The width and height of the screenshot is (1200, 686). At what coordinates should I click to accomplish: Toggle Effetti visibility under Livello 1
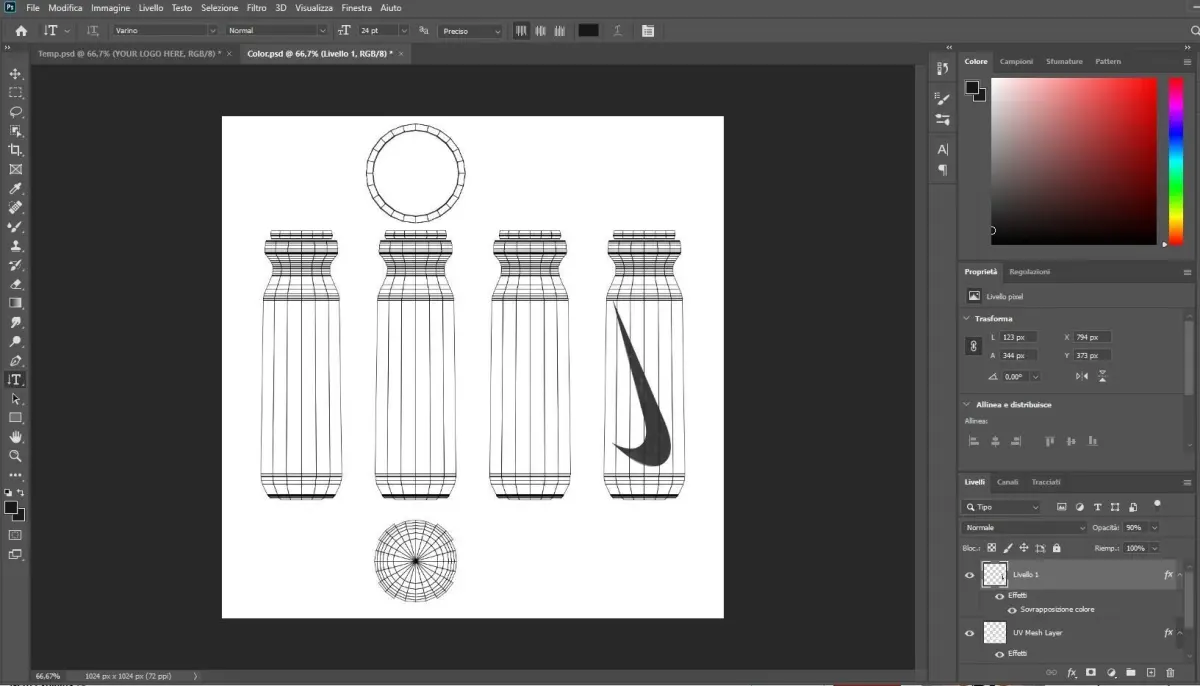pos(1000,596)
